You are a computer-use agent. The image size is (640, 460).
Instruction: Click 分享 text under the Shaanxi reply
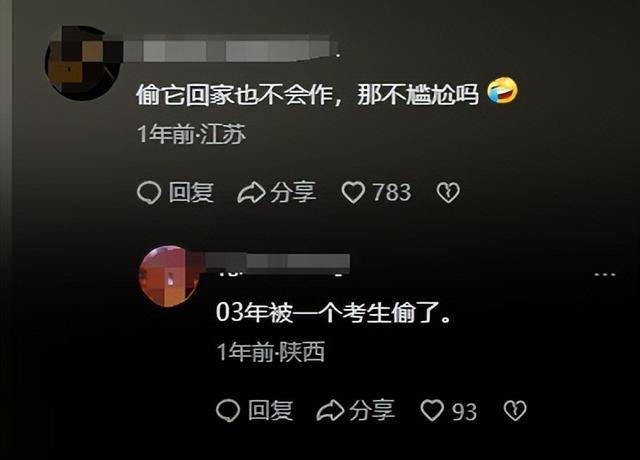coord(372,410)
